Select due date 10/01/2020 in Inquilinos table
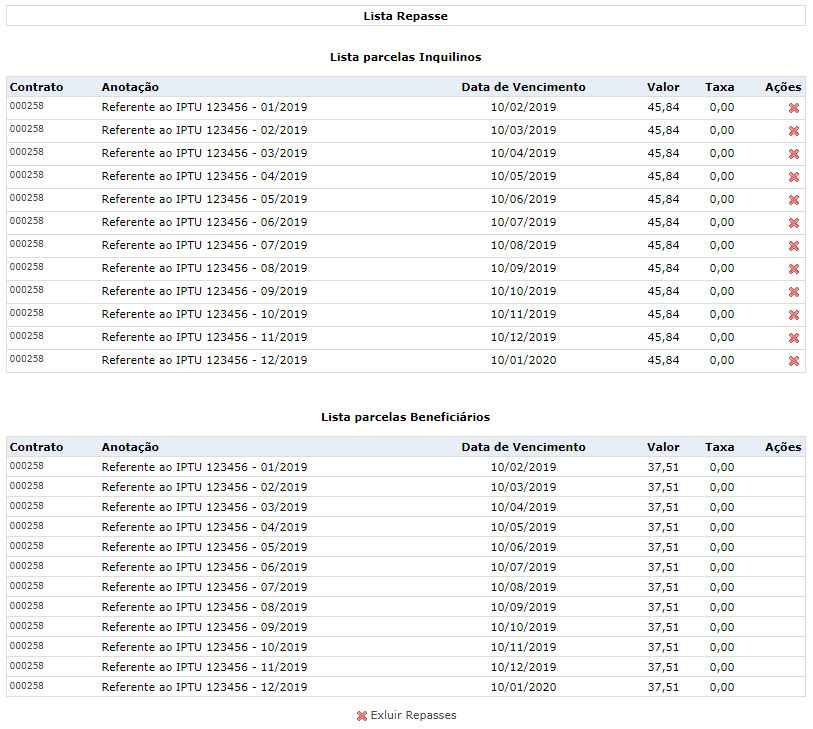 coord(523,360)
